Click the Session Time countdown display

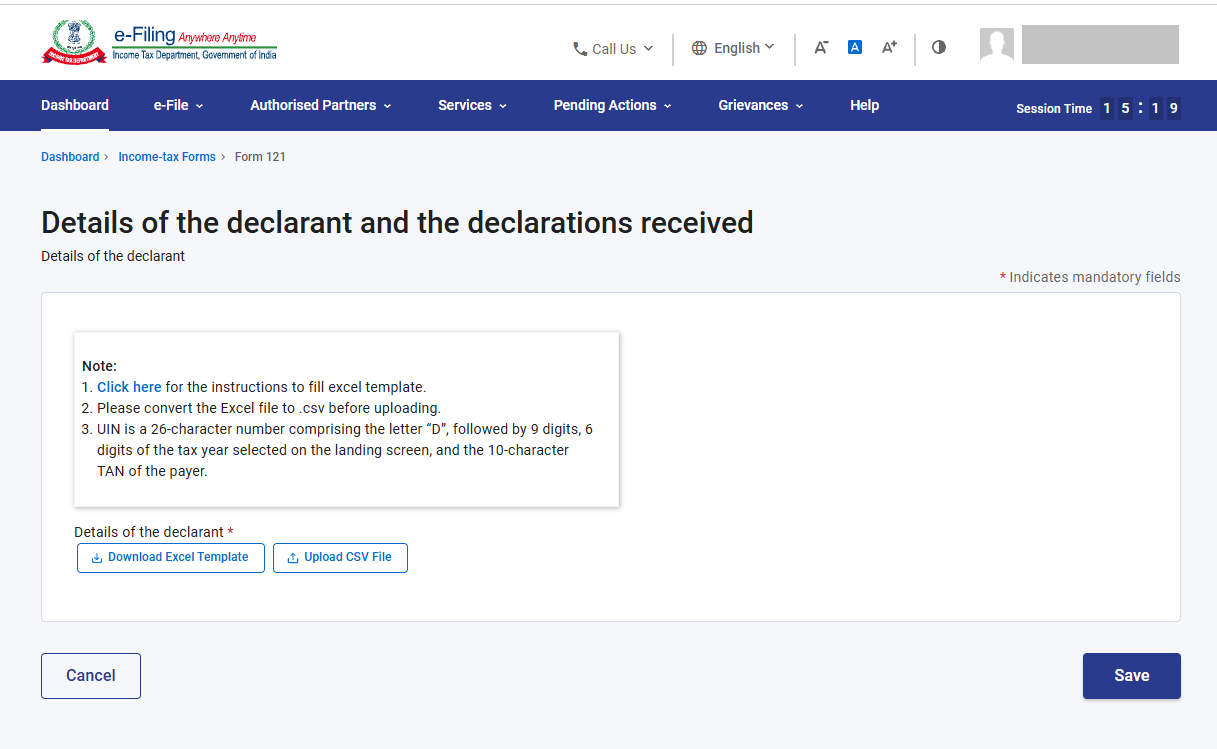(x=1140, y=108)
